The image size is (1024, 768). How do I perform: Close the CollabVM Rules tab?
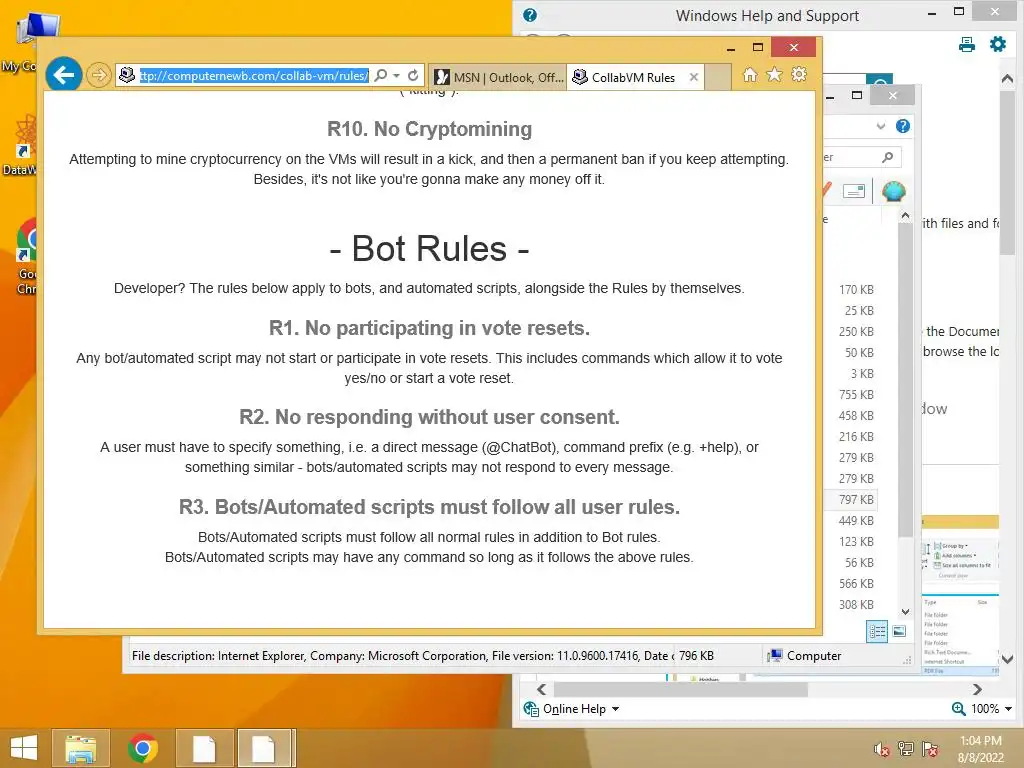[694, 77]
